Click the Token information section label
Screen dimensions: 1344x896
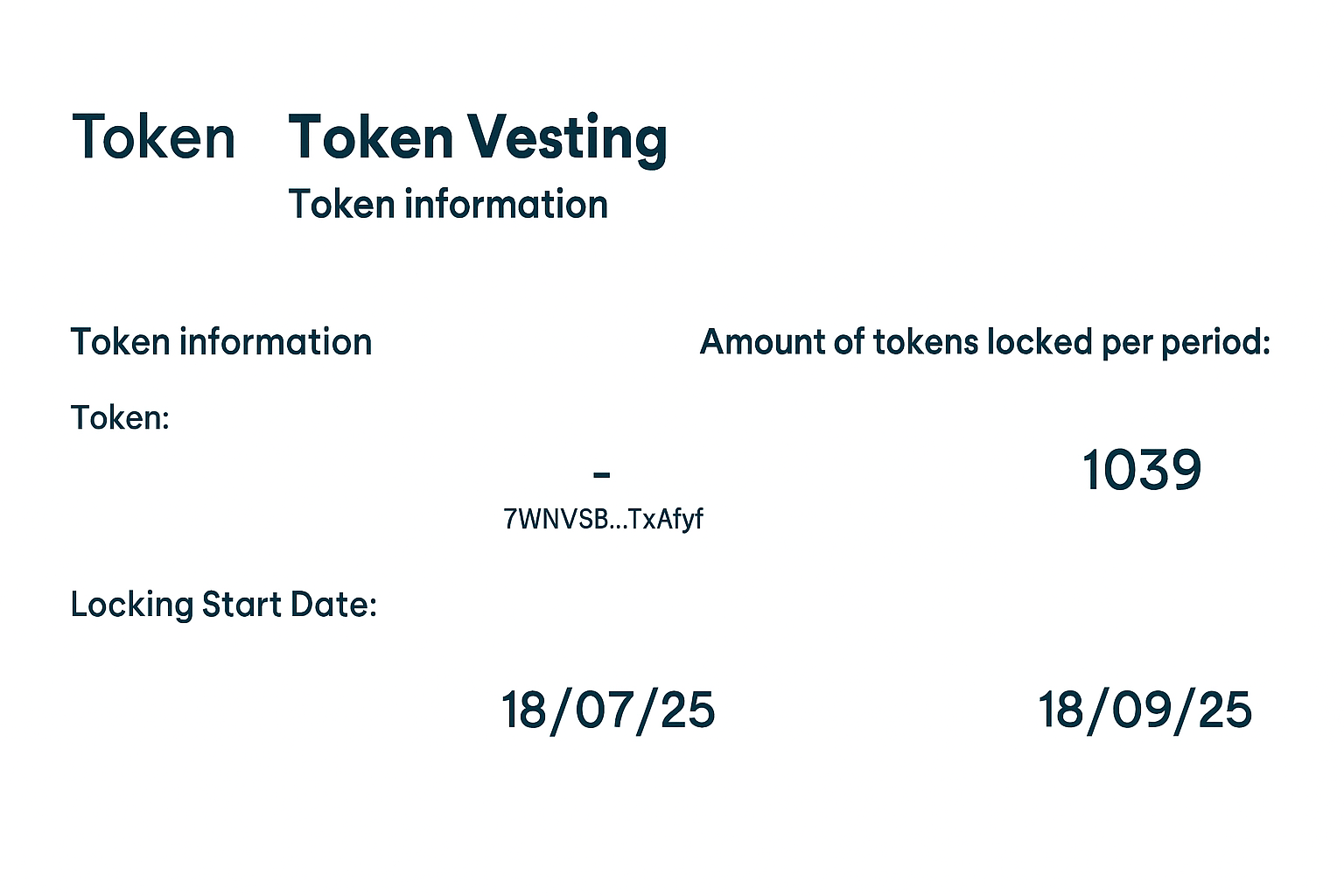[x=221, y=342]
